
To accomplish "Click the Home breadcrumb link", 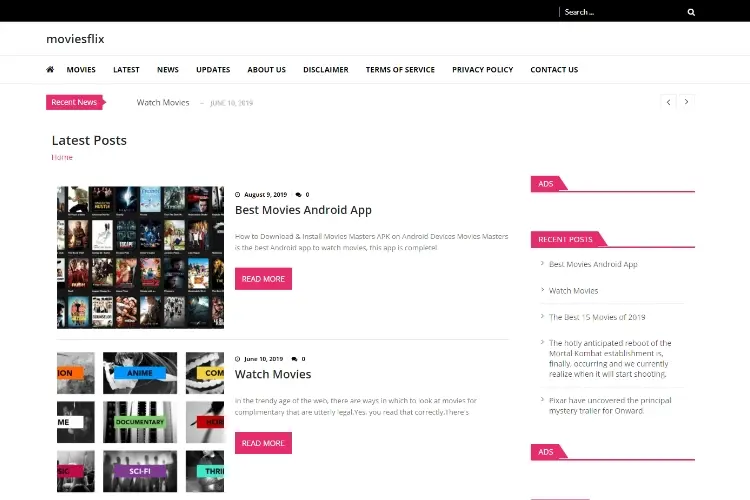I will point(62,157).
